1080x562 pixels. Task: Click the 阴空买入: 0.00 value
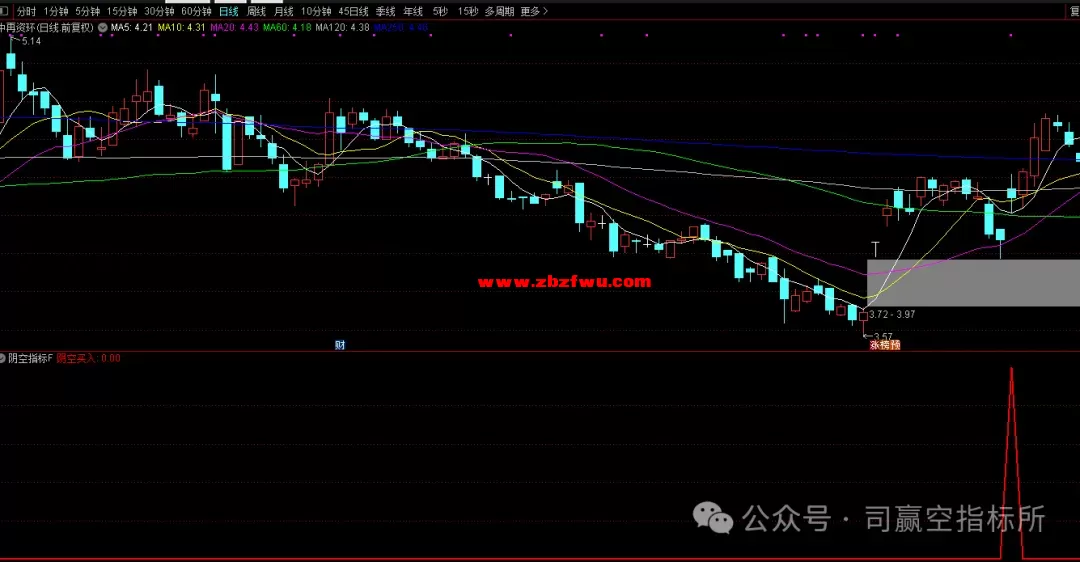pyautogui.click(x=88, y=358)
